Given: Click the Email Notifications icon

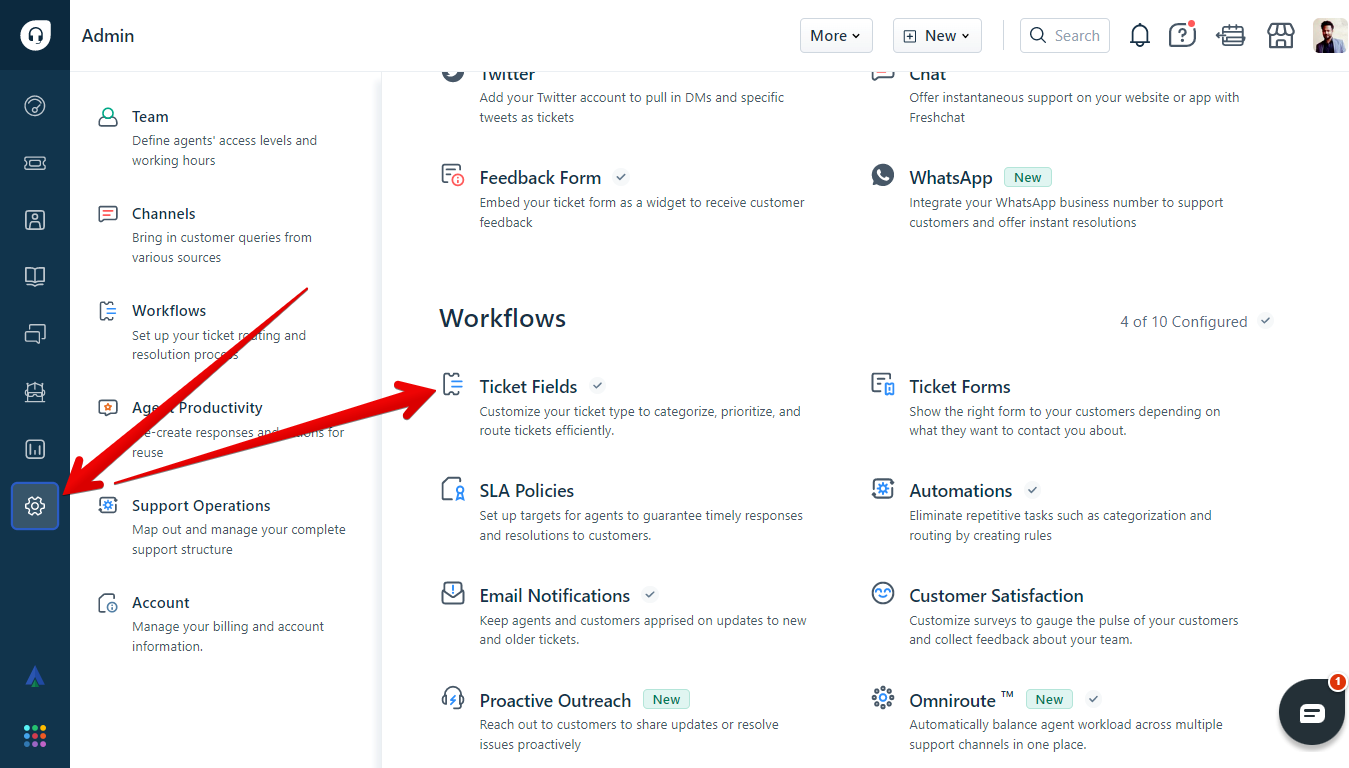Looking at the screenshot, I should coord(453,593).
